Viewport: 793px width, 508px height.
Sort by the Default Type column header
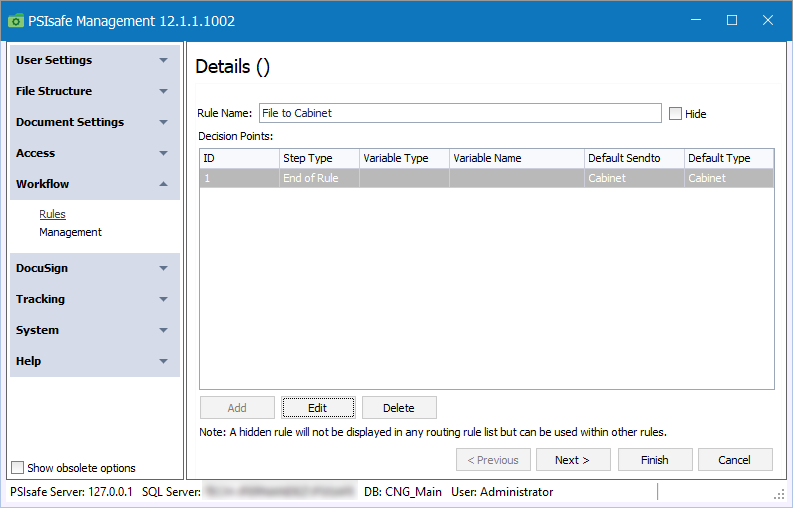[729, 158]
